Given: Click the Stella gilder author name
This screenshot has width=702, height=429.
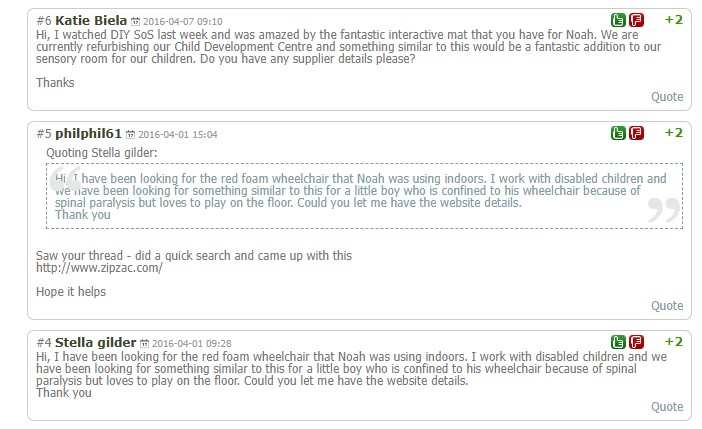Looking at the screenshot, I should (95, 342).
